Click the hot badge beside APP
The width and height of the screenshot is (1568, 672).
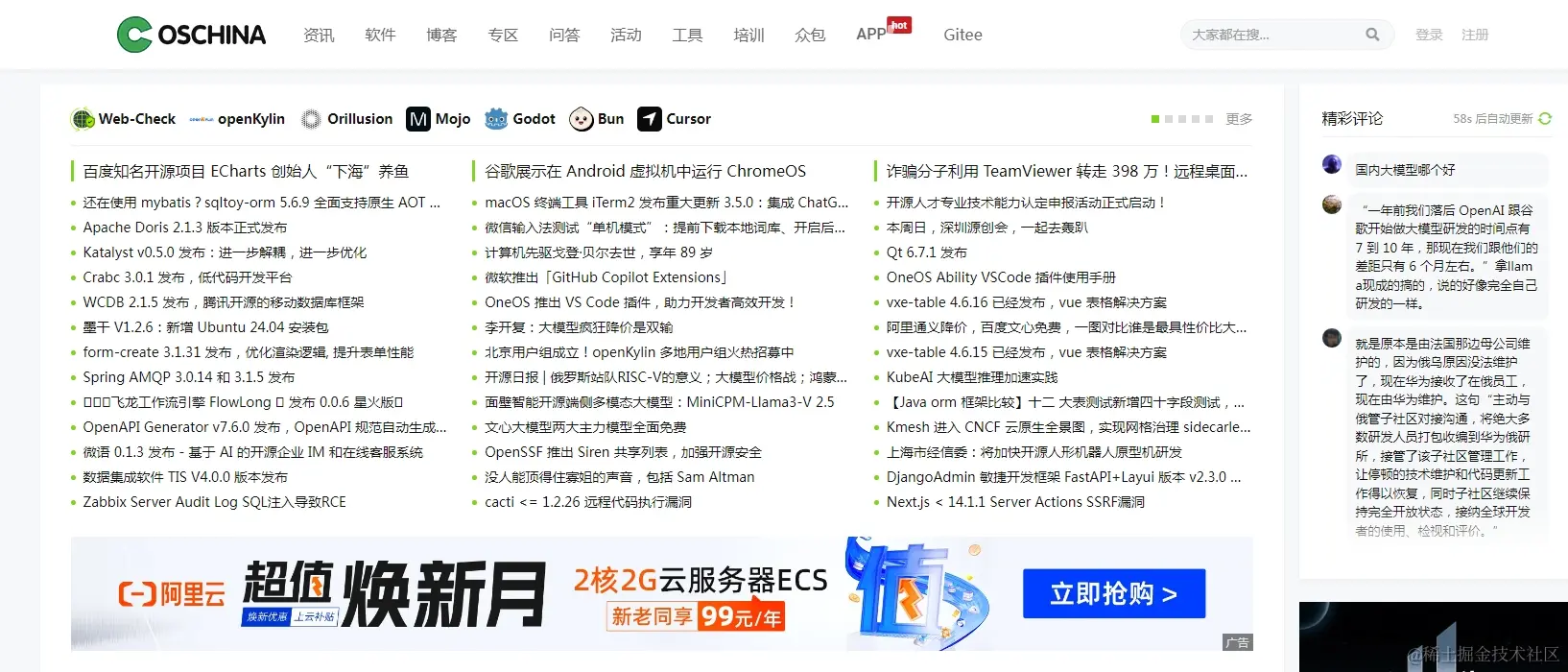899,25
